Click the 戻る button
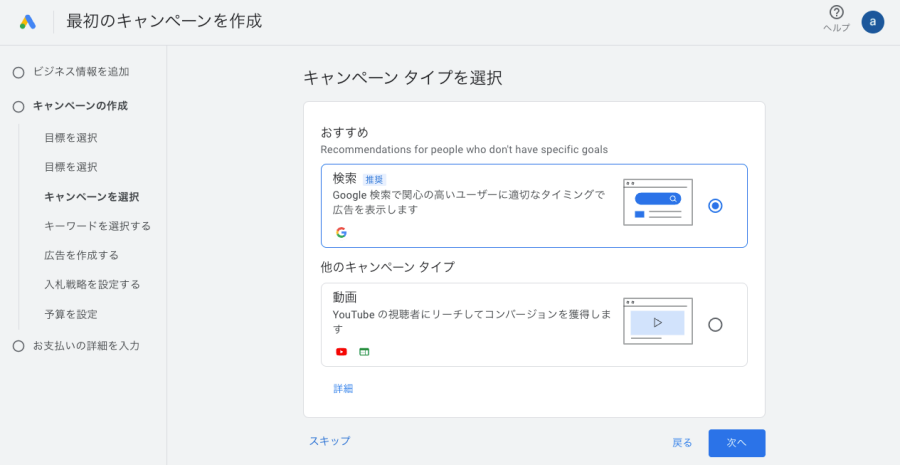The image size is (900, 465). click(x=682, y=443)
